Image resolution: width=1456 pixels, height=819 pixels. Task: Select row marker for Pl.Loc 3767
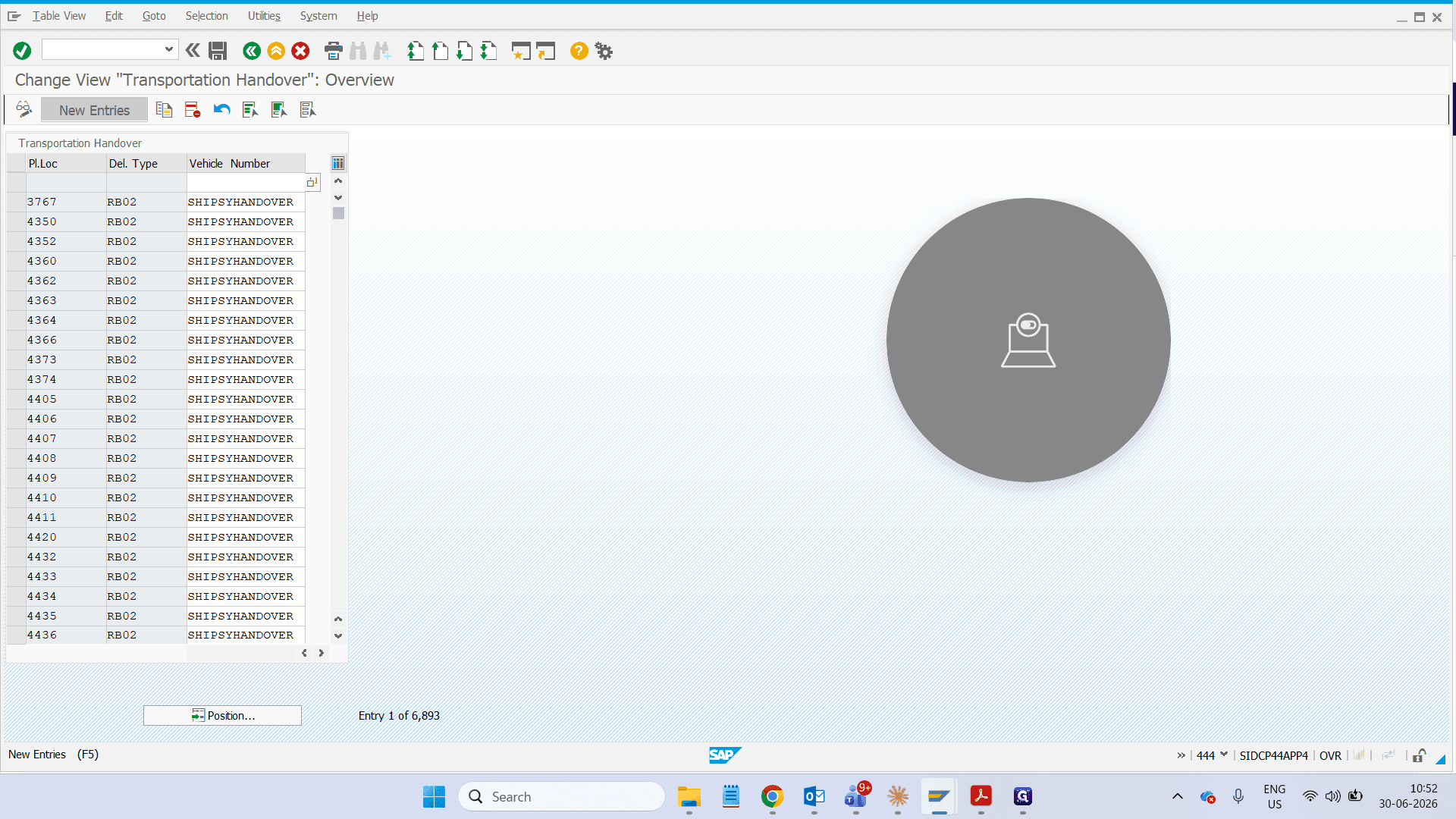[17, 202]
